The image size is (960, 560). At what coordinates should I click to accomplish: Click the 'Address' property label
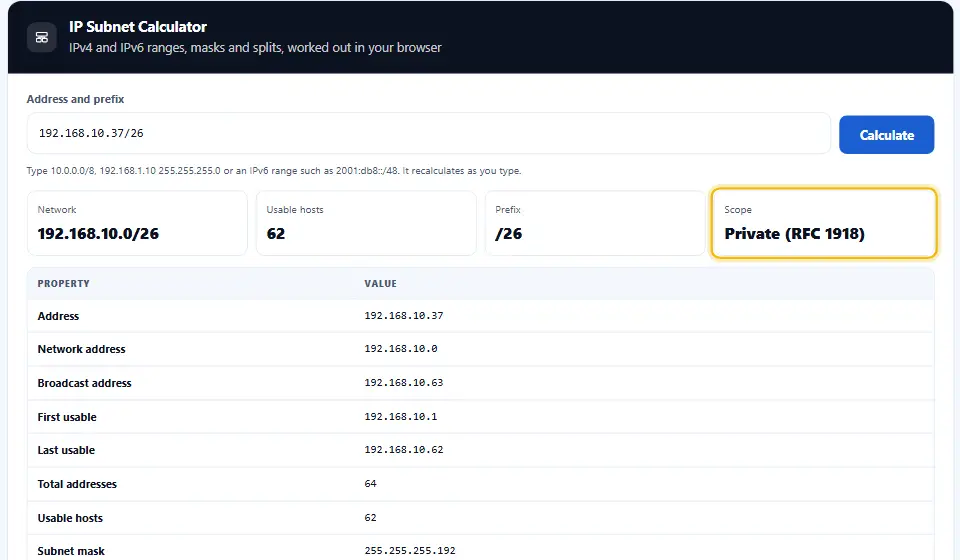58,316
